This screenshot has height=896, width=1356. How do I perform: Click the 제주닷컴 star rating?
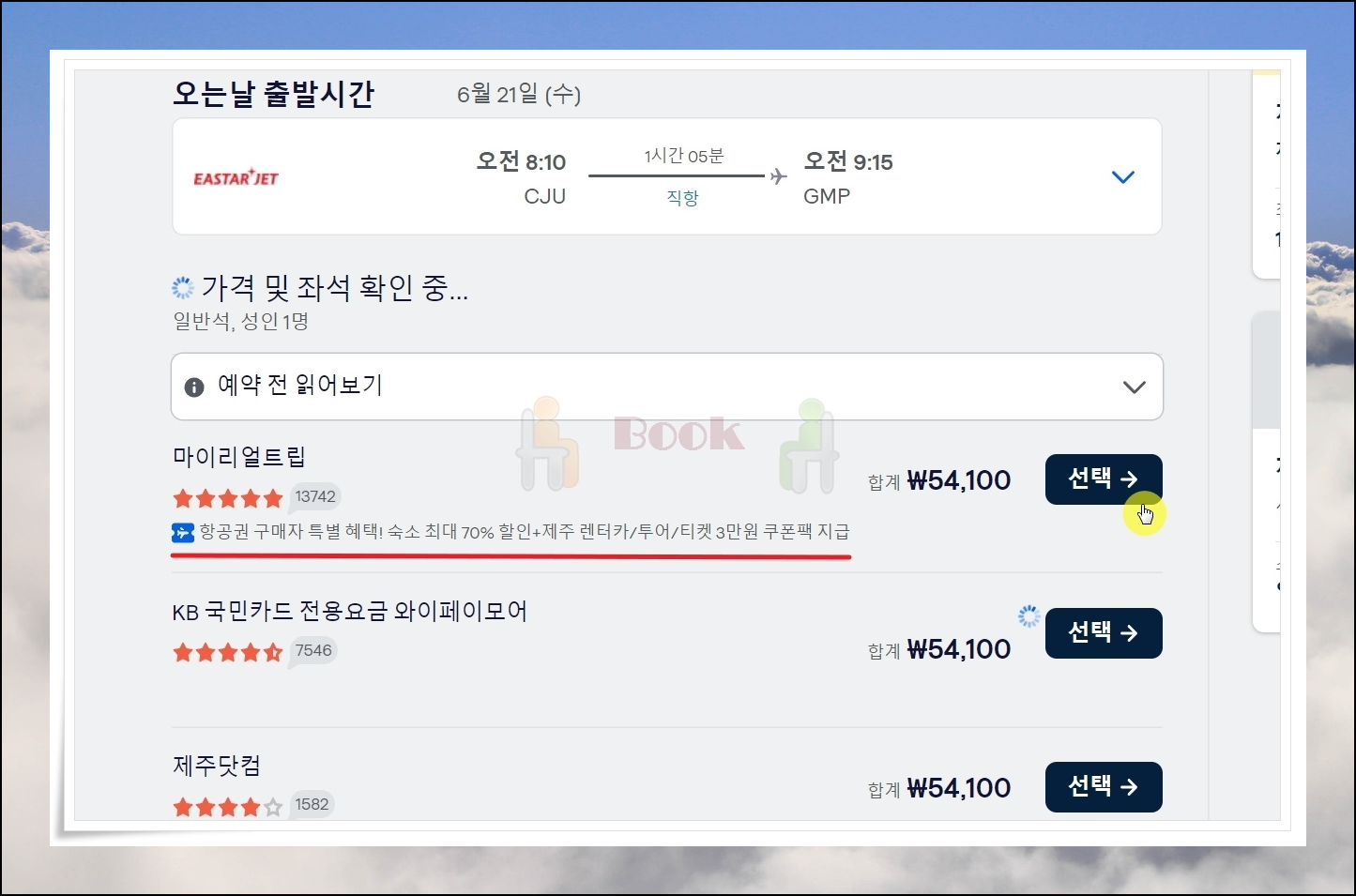[x=228, y=806]
